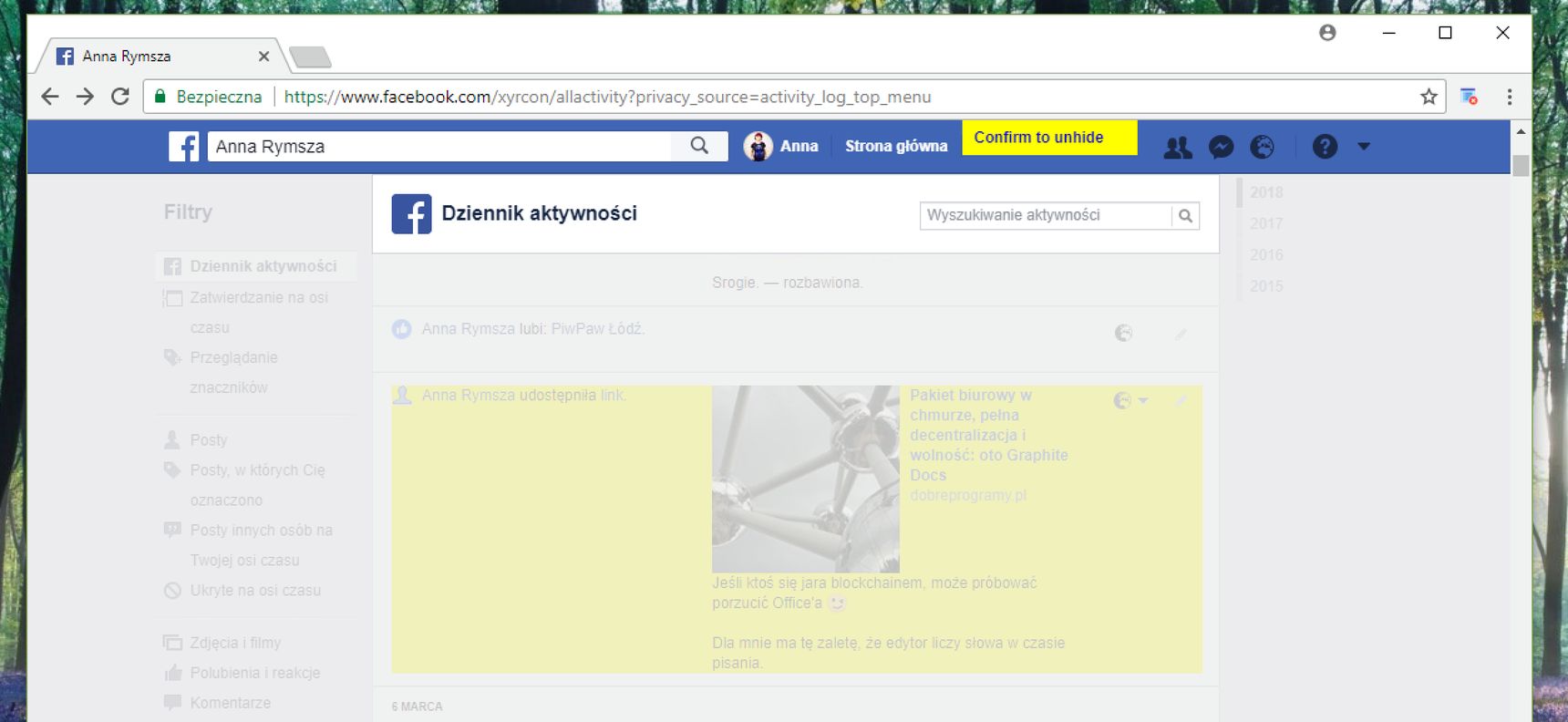
Task: Focus the Facebook search field with Anna Rymsza
Action: tap(439, 146)
